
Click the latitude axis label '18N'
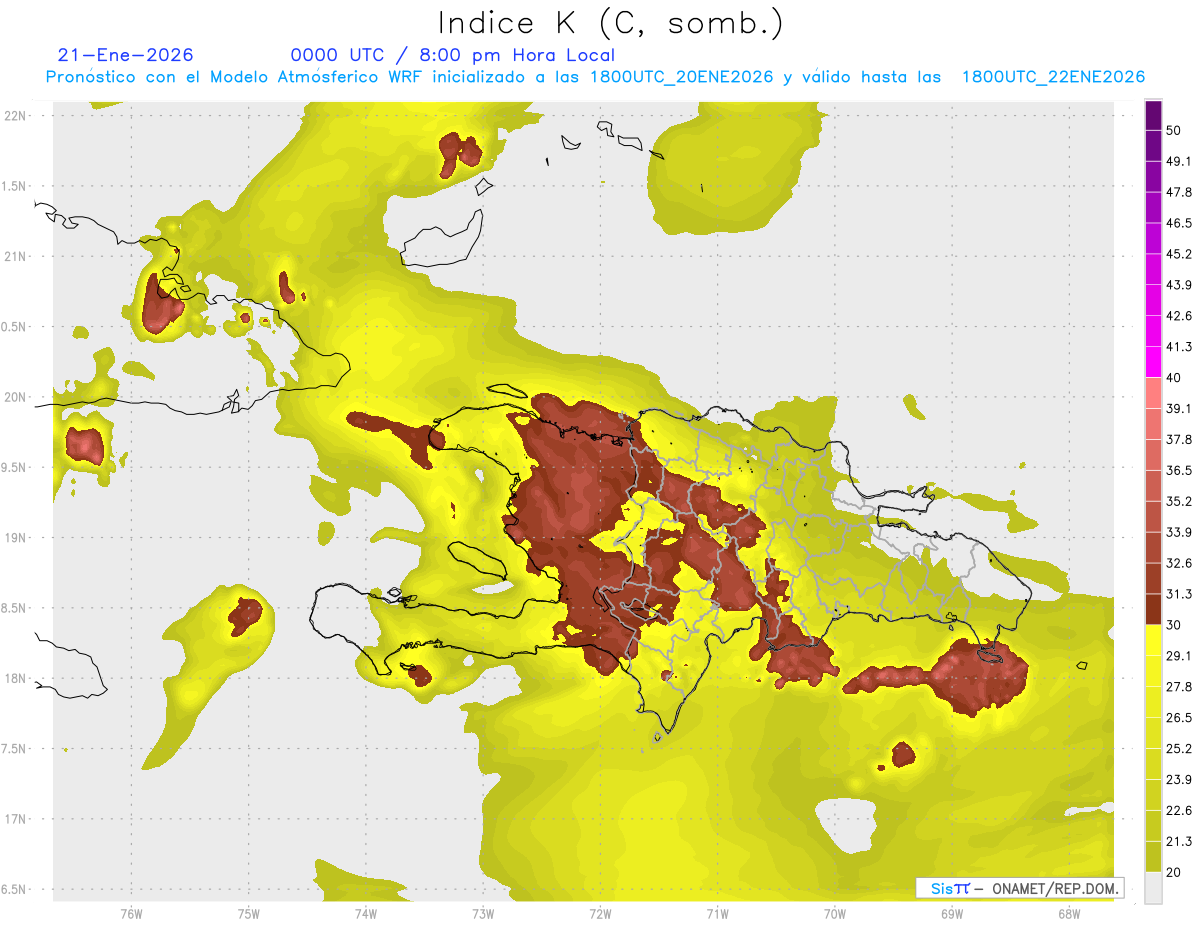click(16, 679)
